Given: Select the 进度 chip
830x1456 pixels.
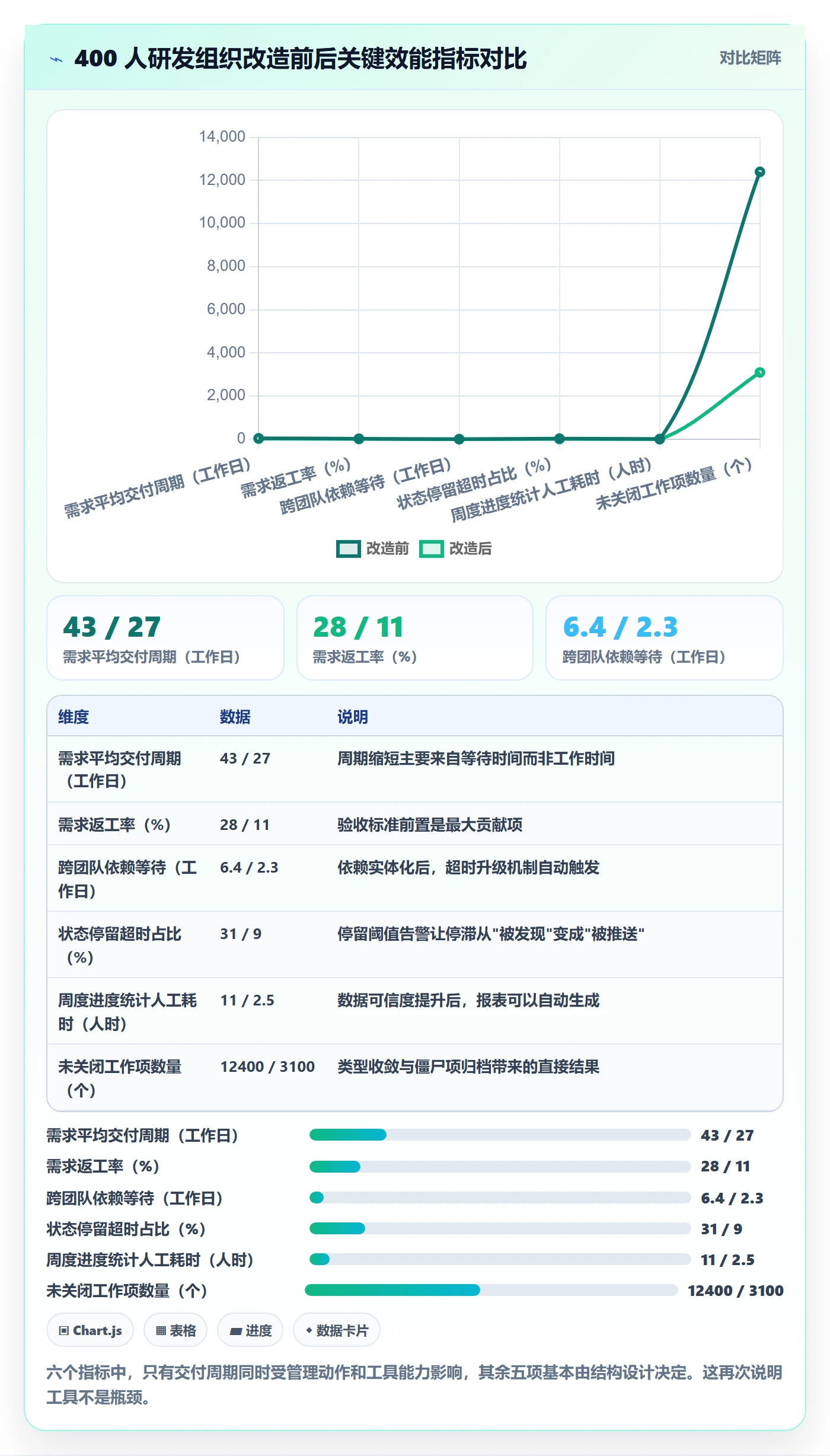Looking at the screenshot, I should [250, 1330].
